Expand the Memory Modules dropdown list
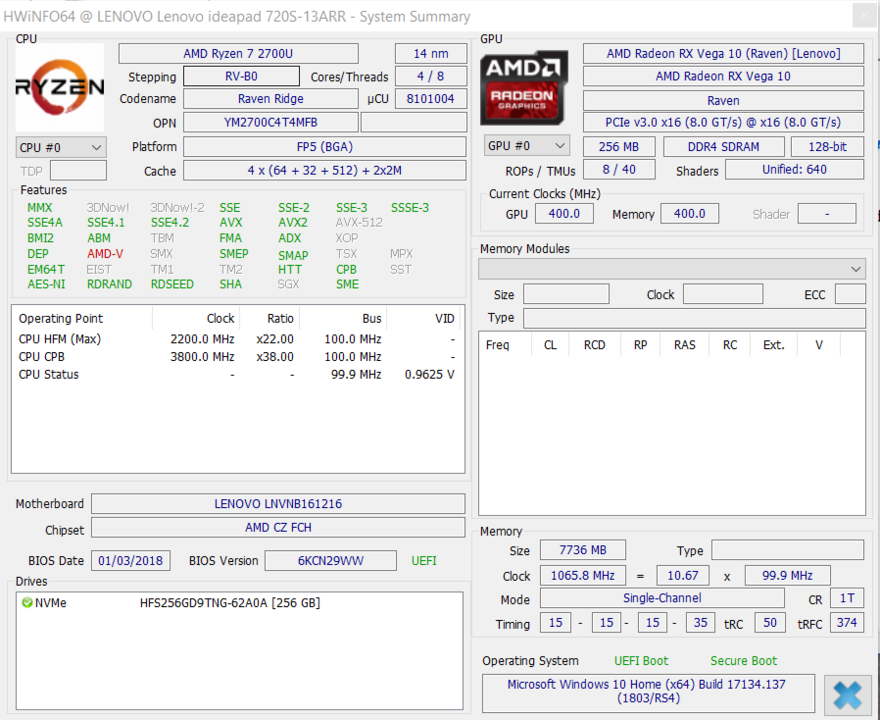This screenshot has height=720, width=880. pyautogui.click(x=671, y=269)
